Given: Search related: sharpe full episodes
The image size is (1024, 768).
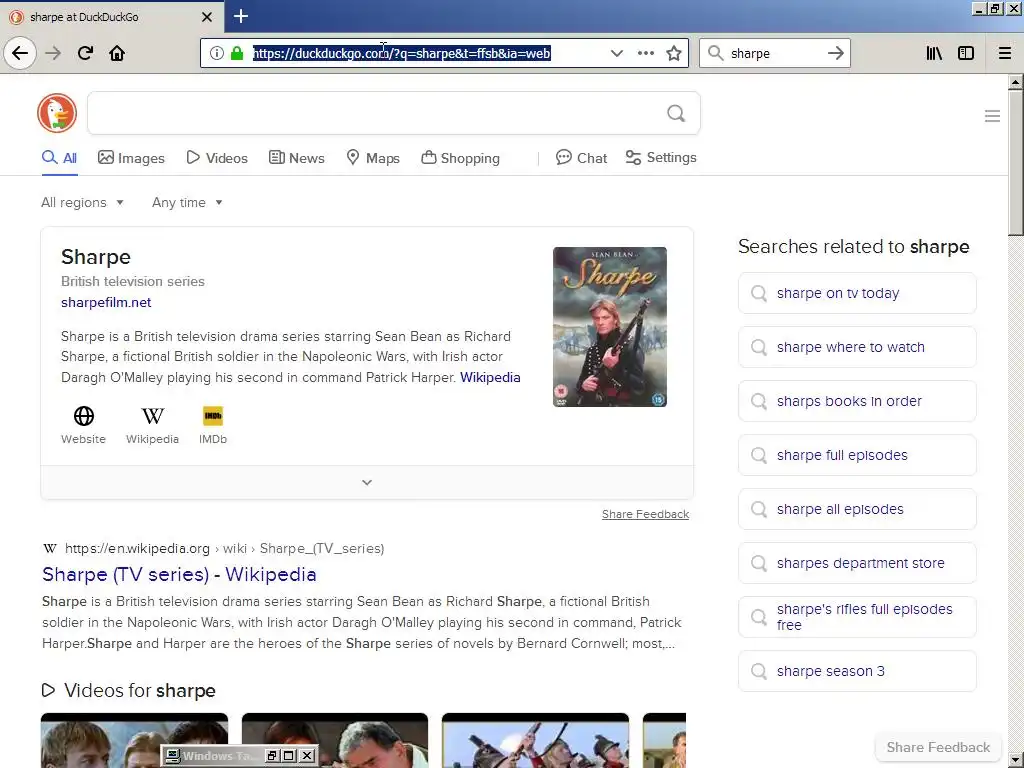Looking at the screenshot, I should (857, 455).
